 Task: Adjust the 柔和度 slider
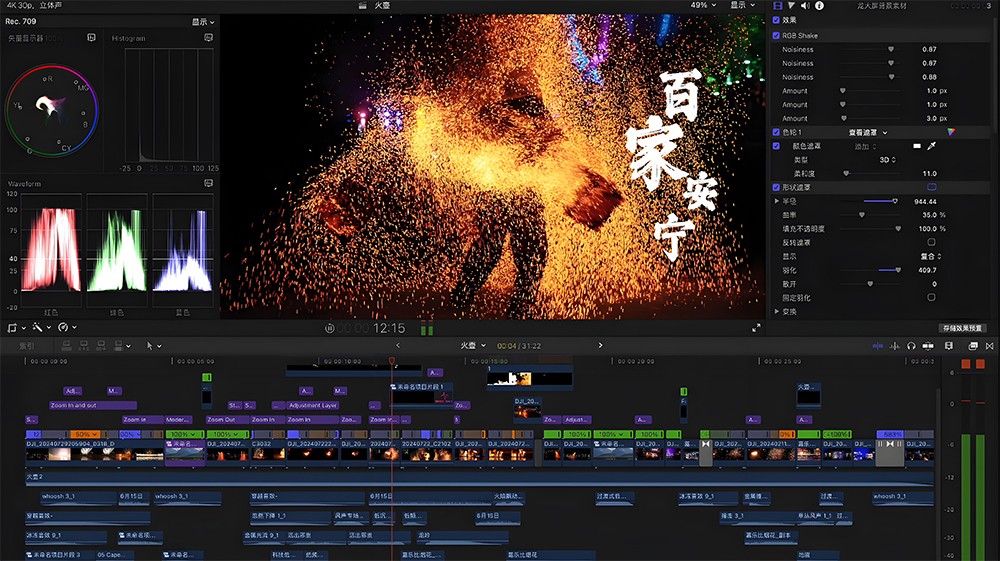coord(870,173)
